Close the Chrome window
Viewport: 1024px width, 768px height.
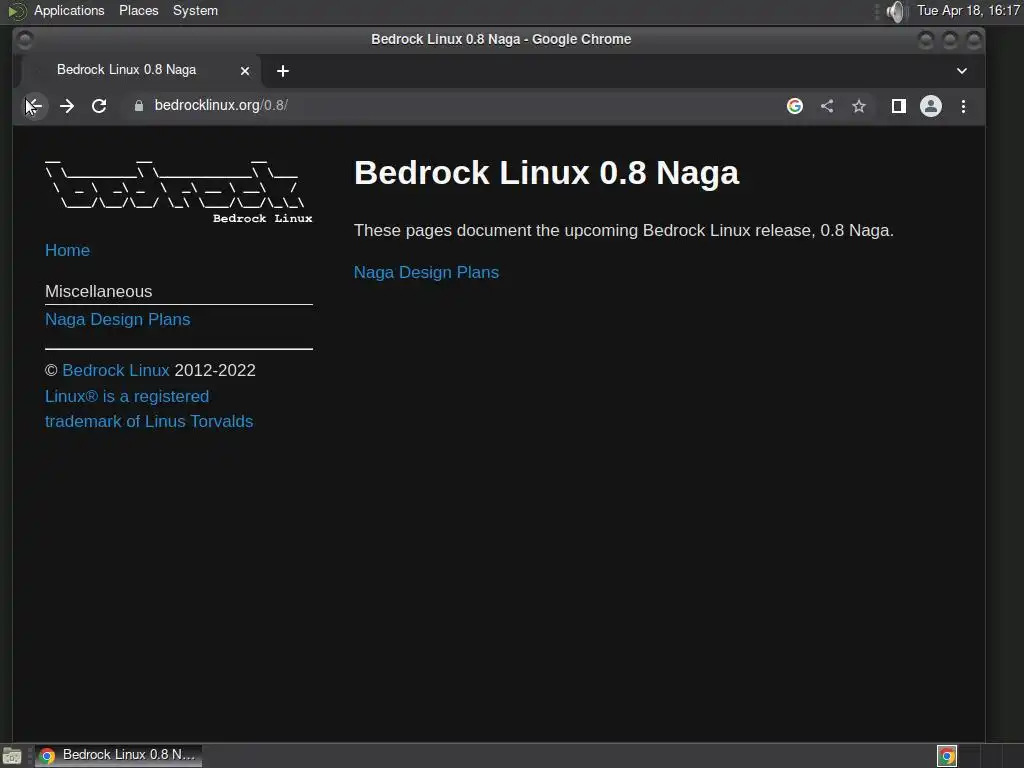pos(974,40)
